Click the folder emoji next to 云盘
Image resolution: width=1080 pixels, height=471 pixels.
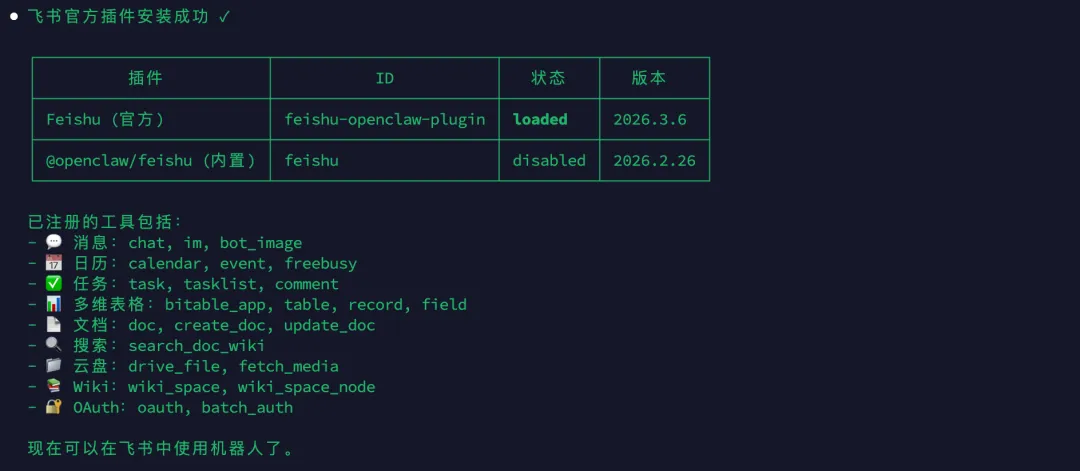[54, 366]
